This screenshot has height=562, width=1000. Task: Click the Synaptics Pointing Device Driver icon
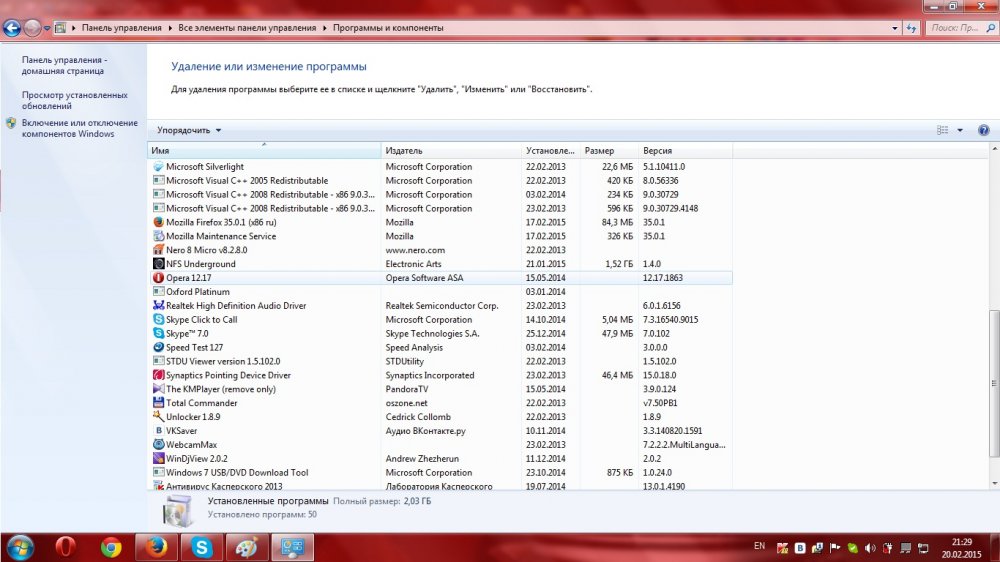[x=158, y=375]
